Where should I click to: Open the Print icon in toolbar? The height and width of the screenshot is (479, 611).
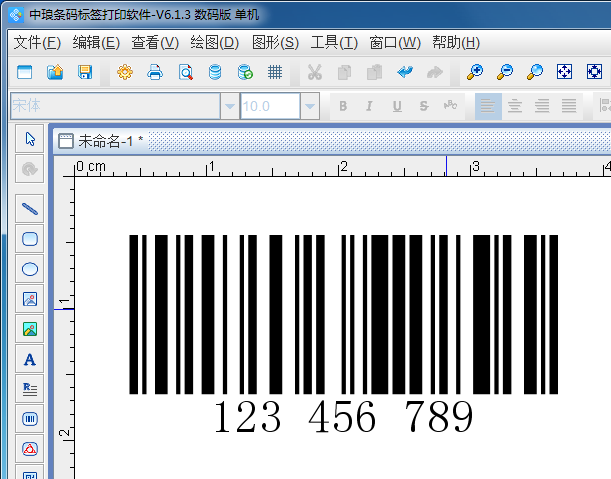point(155,72)
